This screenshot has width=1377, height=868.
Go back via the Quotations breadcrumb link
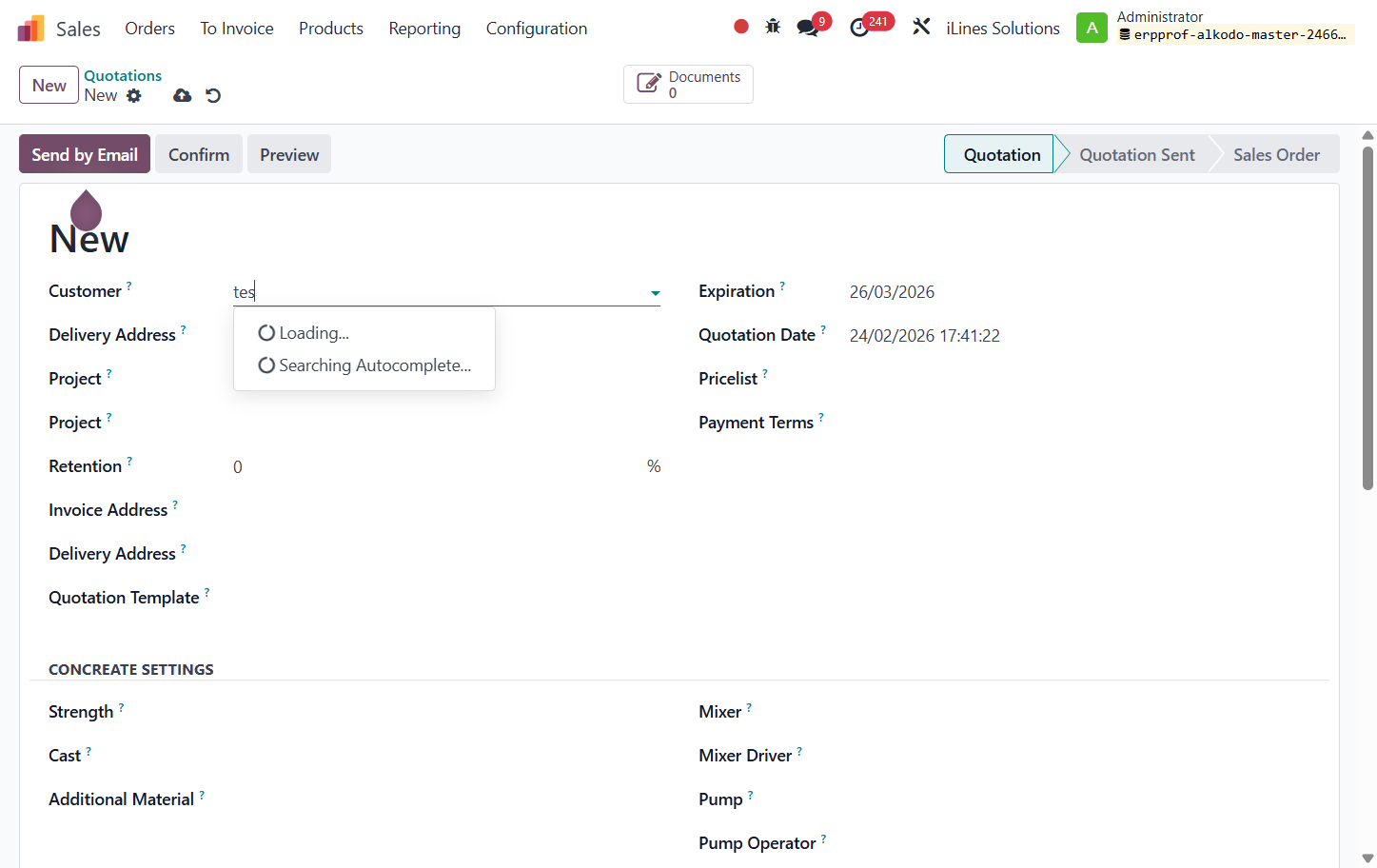(123, 75)
